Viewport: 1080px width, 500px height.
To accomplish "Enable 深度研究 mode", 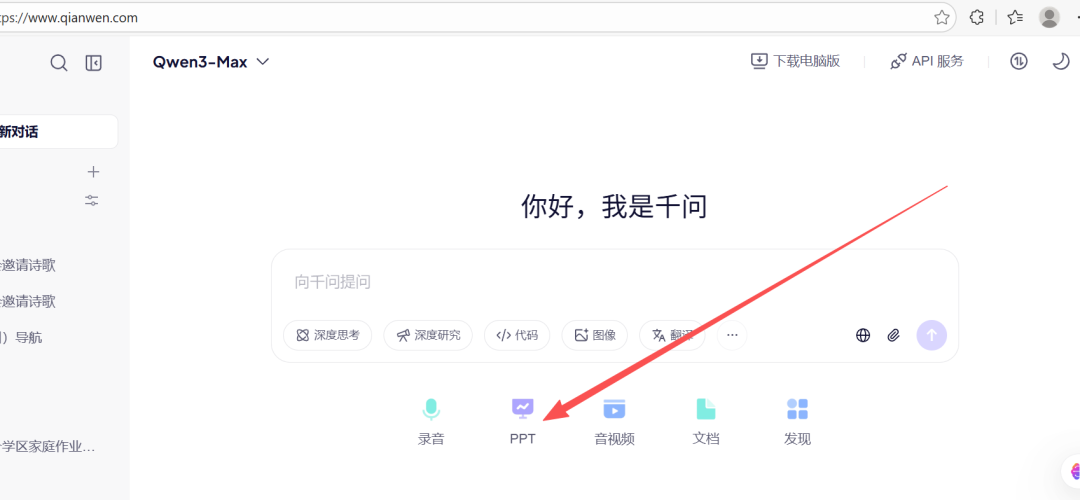I will pyautogui.click(x=428, y=335).
